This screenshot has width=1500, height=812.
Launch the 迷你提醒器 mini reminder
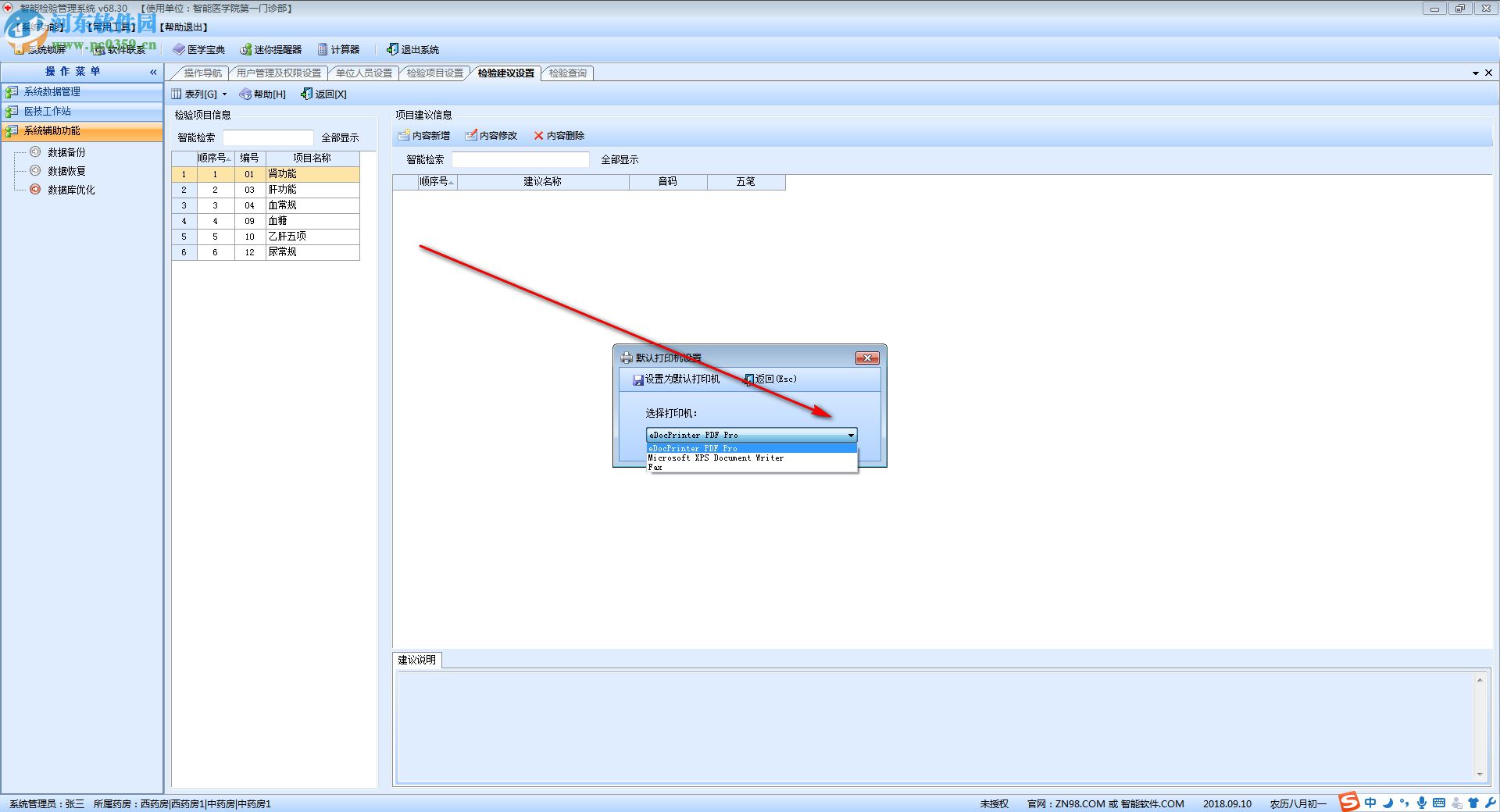click(x=270, y=49)
